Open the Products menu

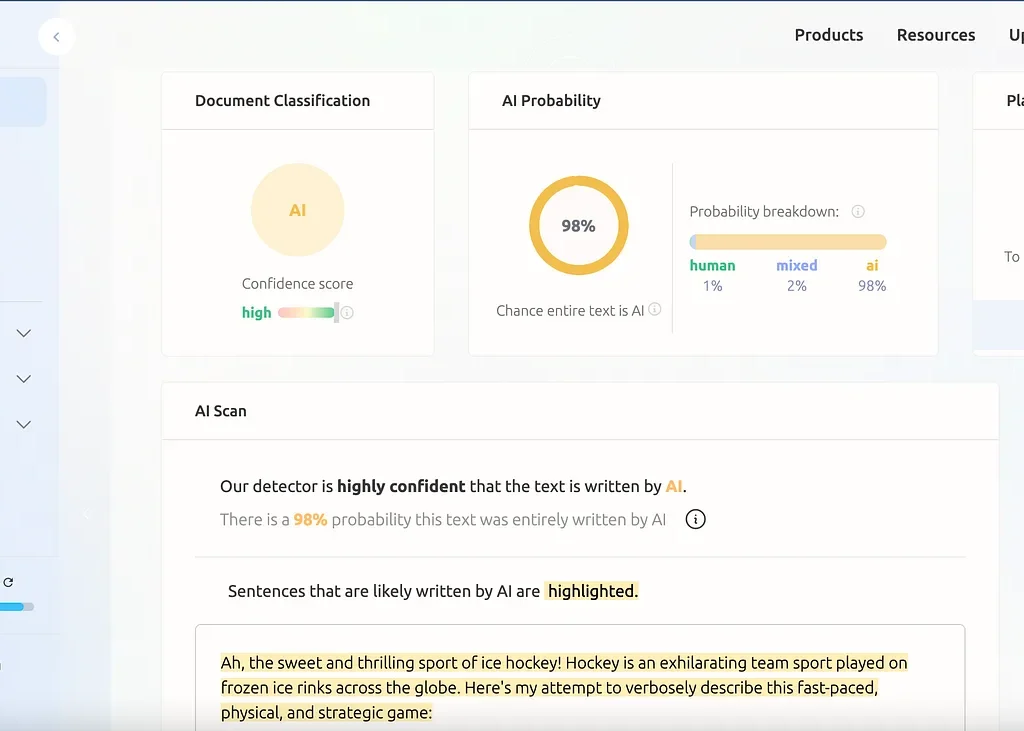(829, 35)
